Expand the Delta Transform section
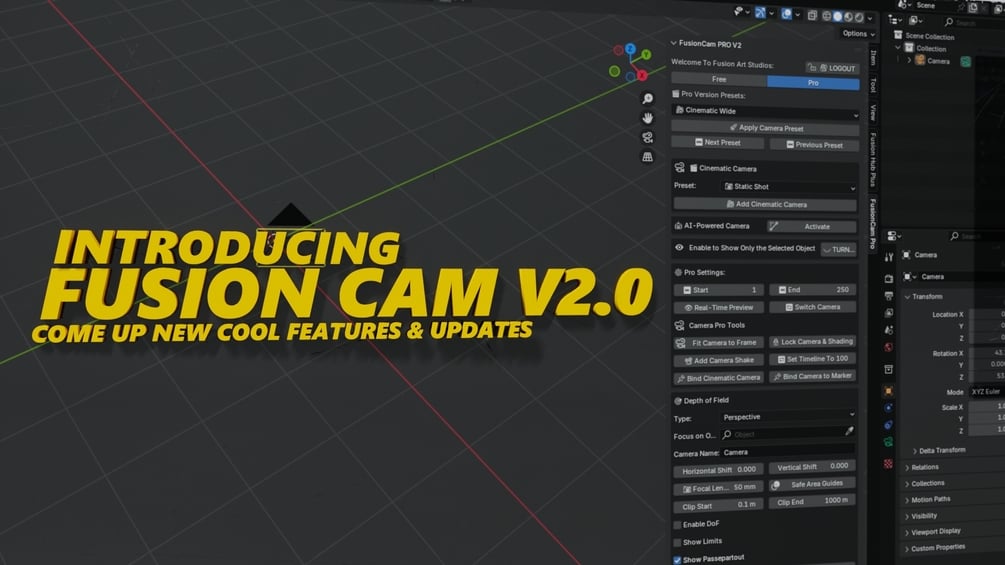Image resolution: width=1005 pixels, height=565 pixels. click(915, 451)
